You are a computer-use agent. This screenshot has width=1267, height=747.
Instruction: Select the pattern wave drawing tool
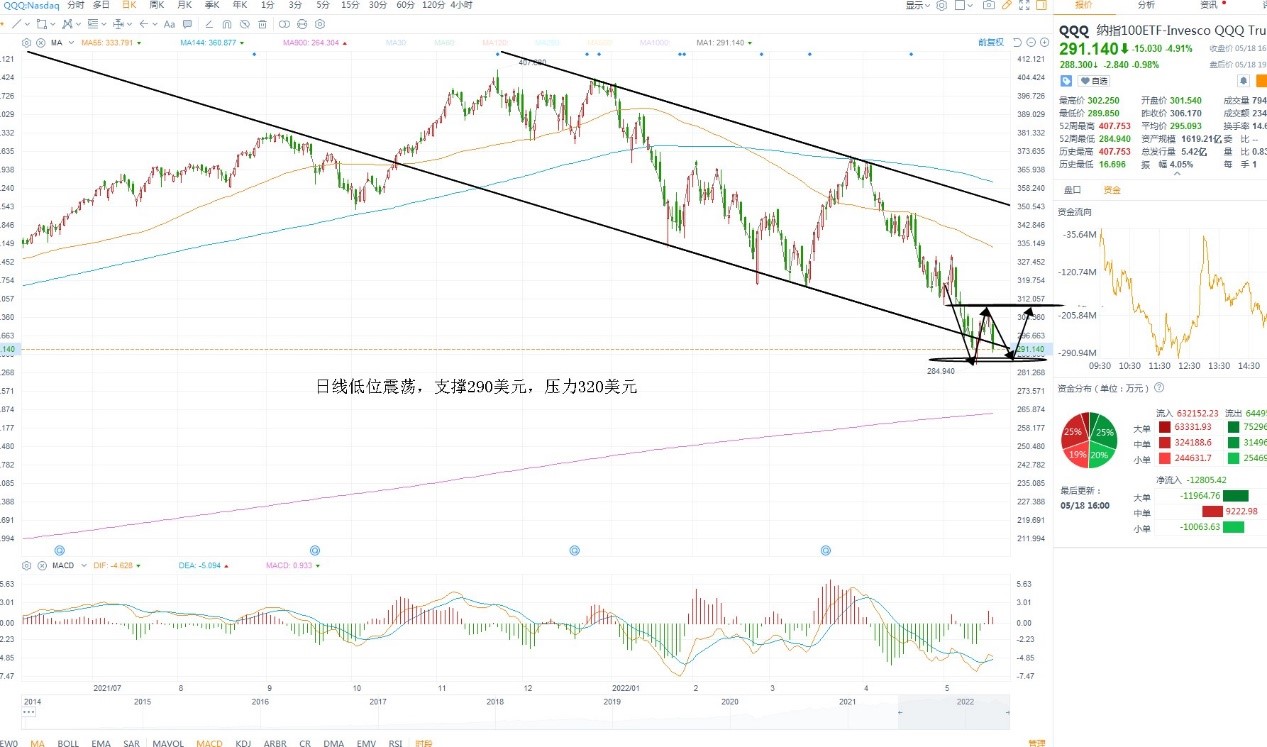[x=66, y=24]
